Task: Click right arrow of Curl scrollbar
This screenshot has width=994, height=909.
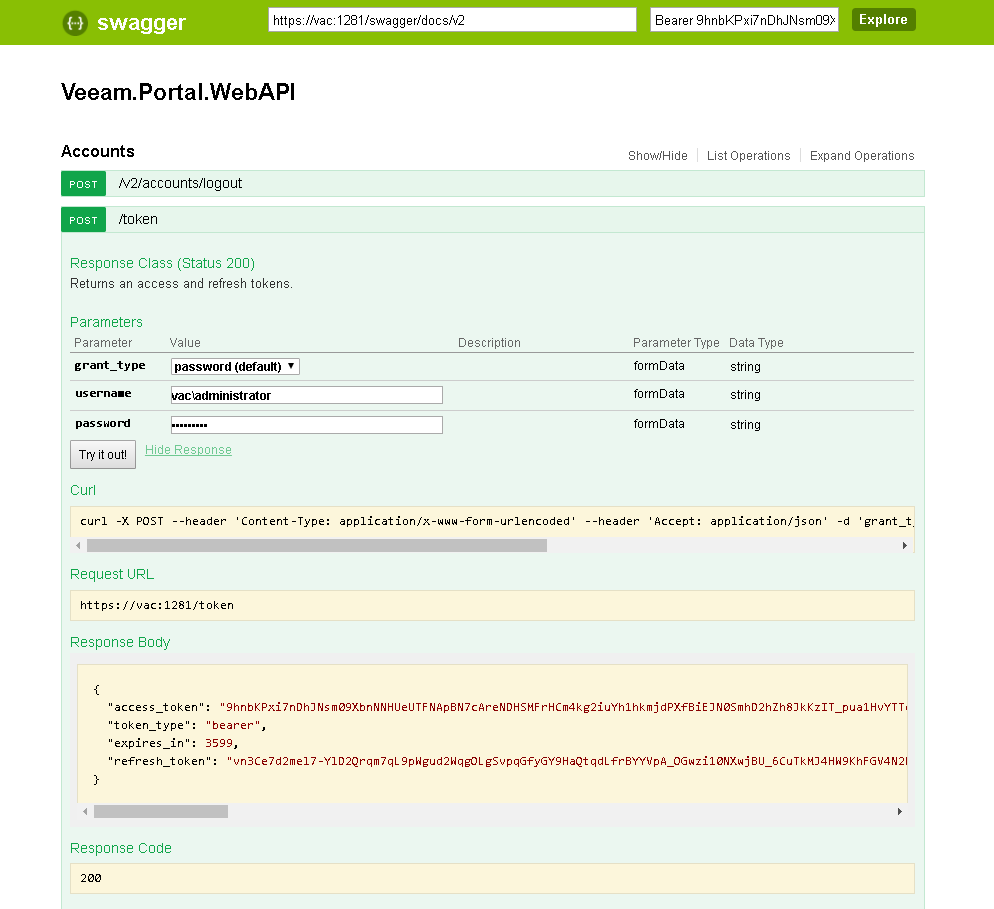Action: click(905, 546)
